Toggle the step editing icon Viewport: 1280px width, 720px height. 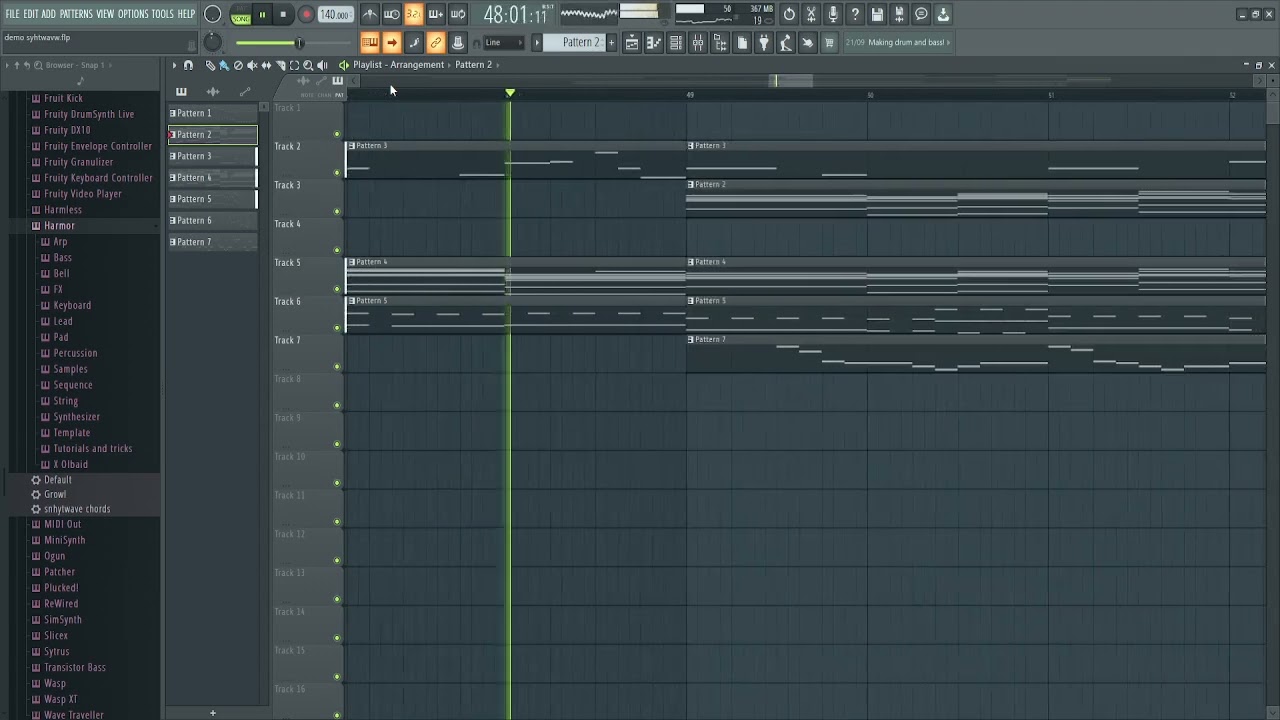(414, 42)
